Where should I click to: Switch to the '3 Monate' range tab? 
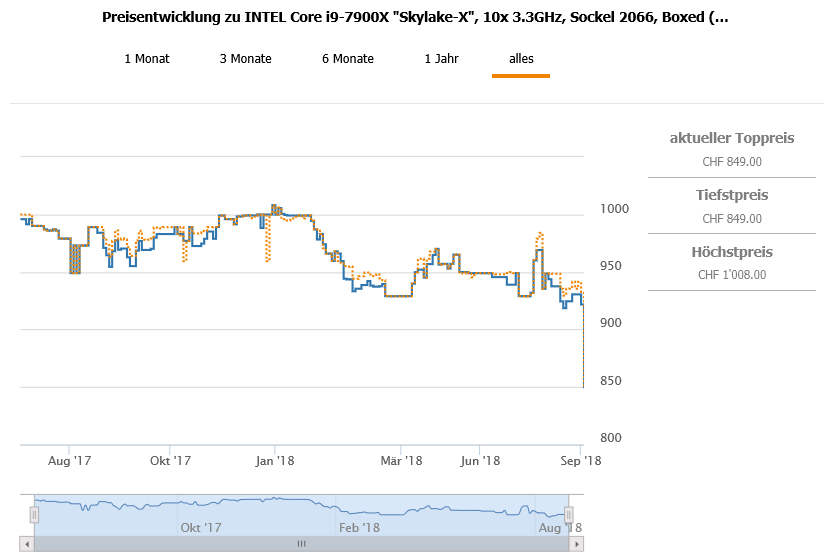[x=245, y=59]
